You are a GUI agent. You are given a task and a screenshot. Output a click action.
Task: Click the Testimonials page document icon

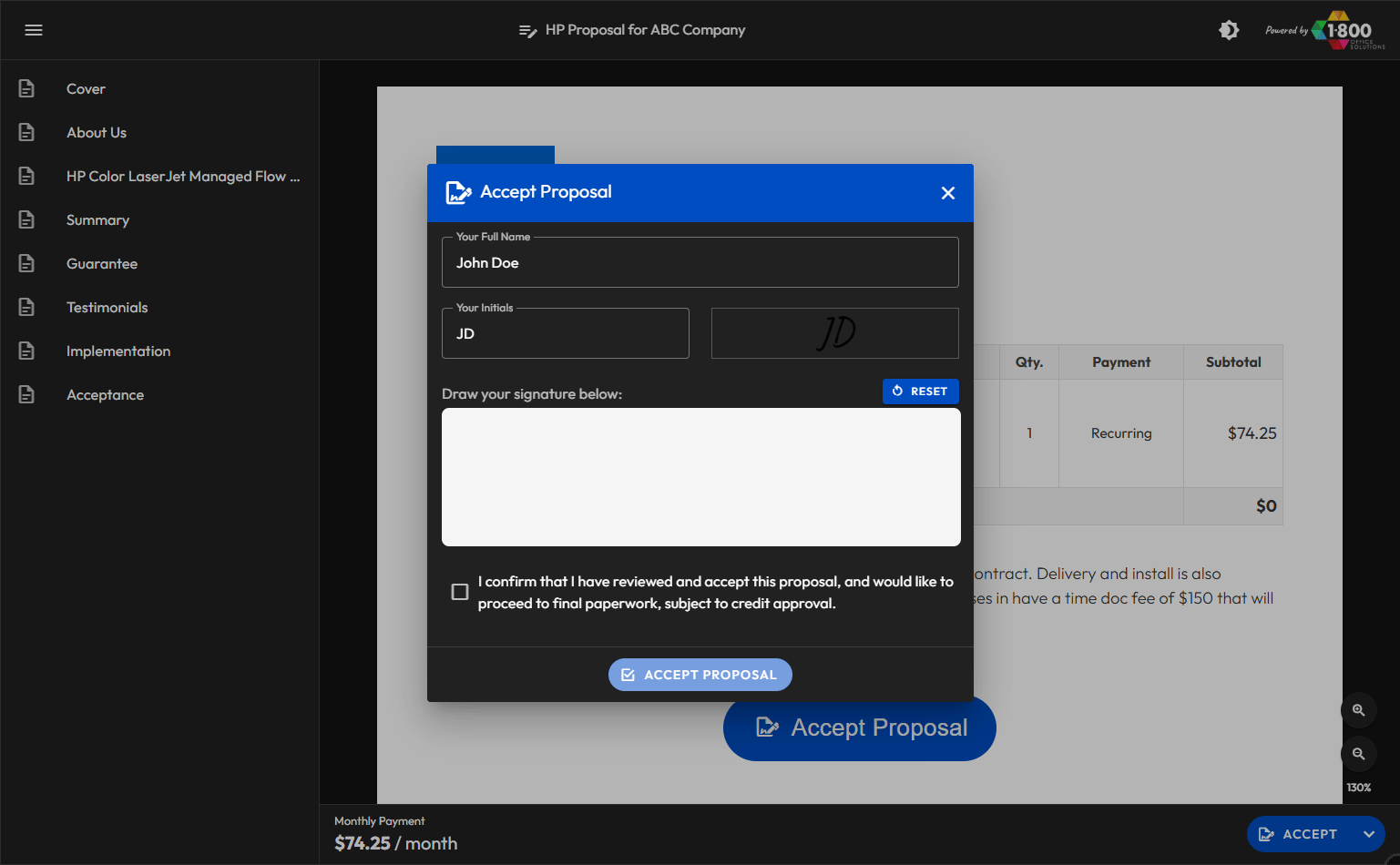tap(26, 307)
